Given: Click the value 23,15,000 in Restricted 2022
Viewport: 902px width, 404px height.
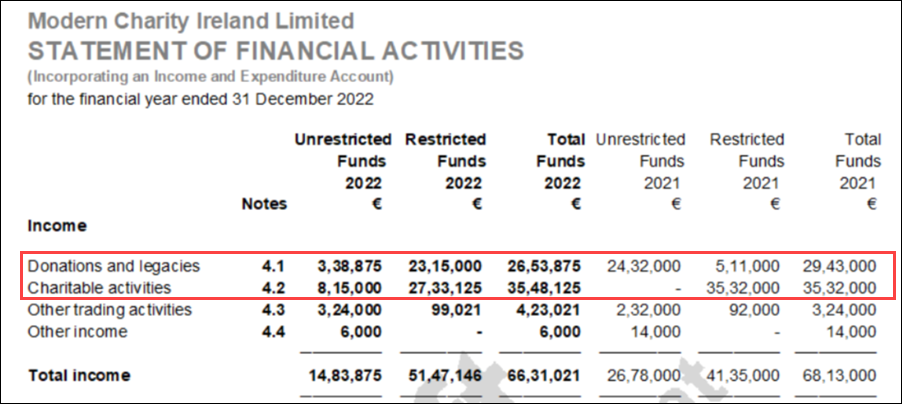Looking at the screenshot, I should point(445,266).
